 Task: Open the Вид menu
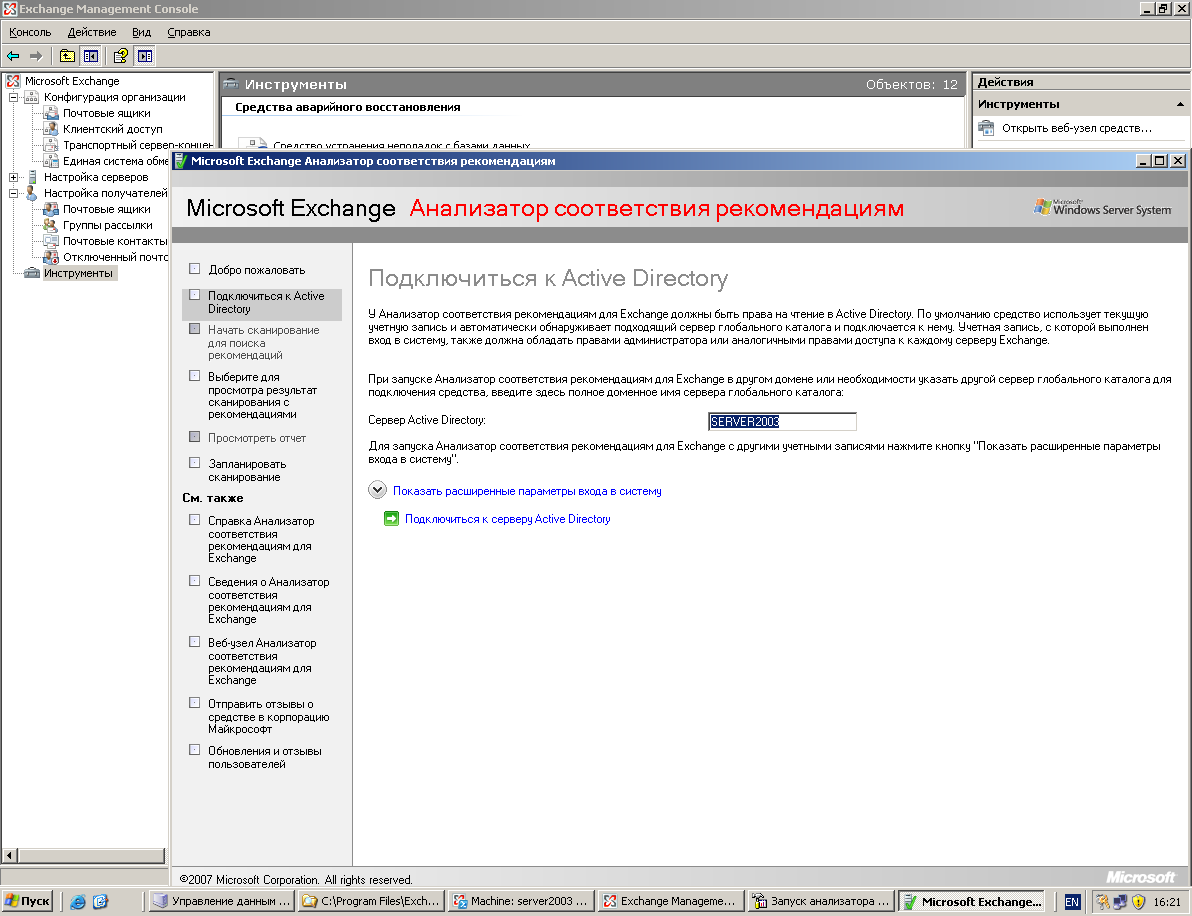pos(141,32)
